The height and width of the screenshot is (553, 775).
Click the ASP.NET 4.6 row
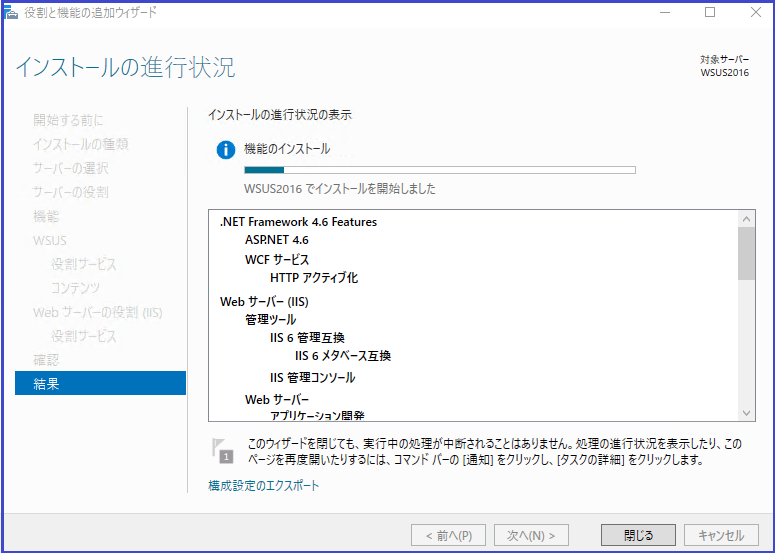(x=277, y=240)
